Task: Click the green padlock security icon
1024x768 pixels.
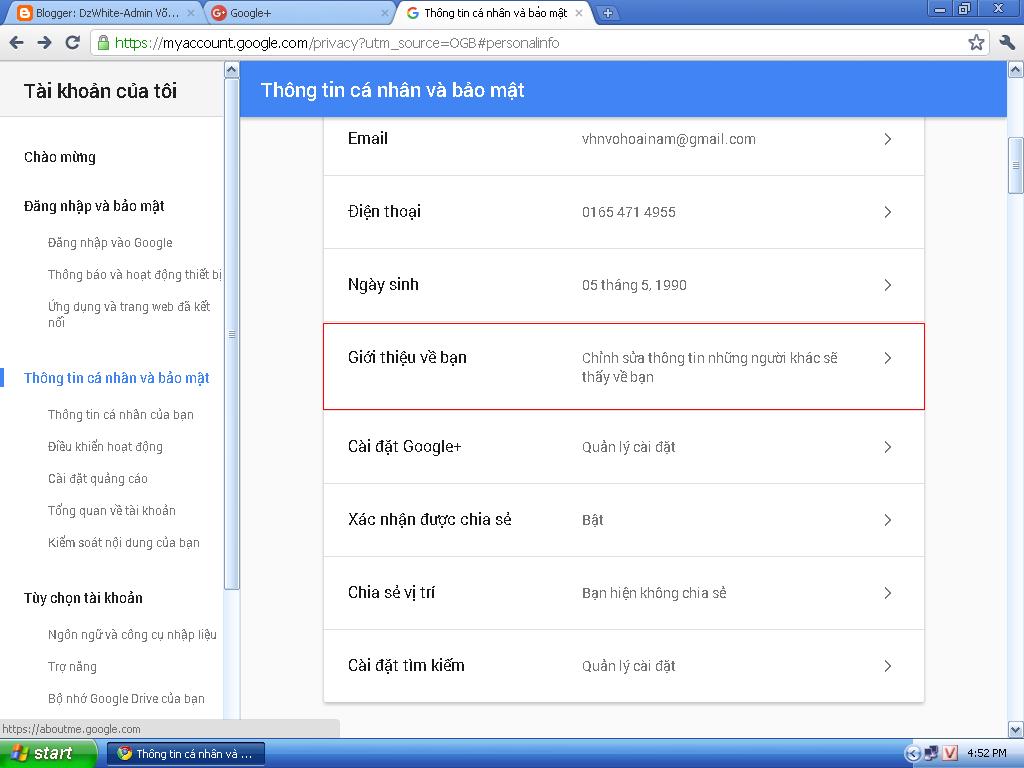Action: [103, 43]
